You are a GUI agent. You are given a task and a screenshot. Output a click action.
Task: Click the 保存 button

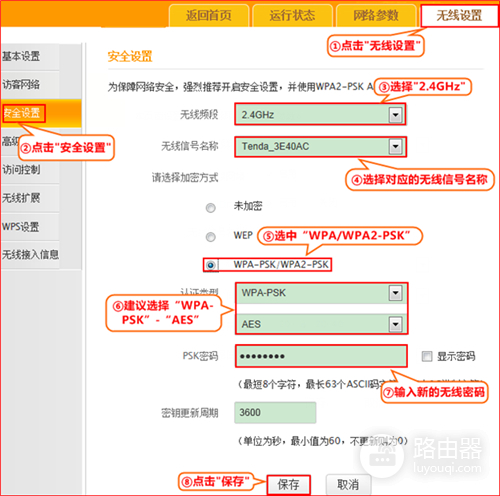click(x=288, y=484)
